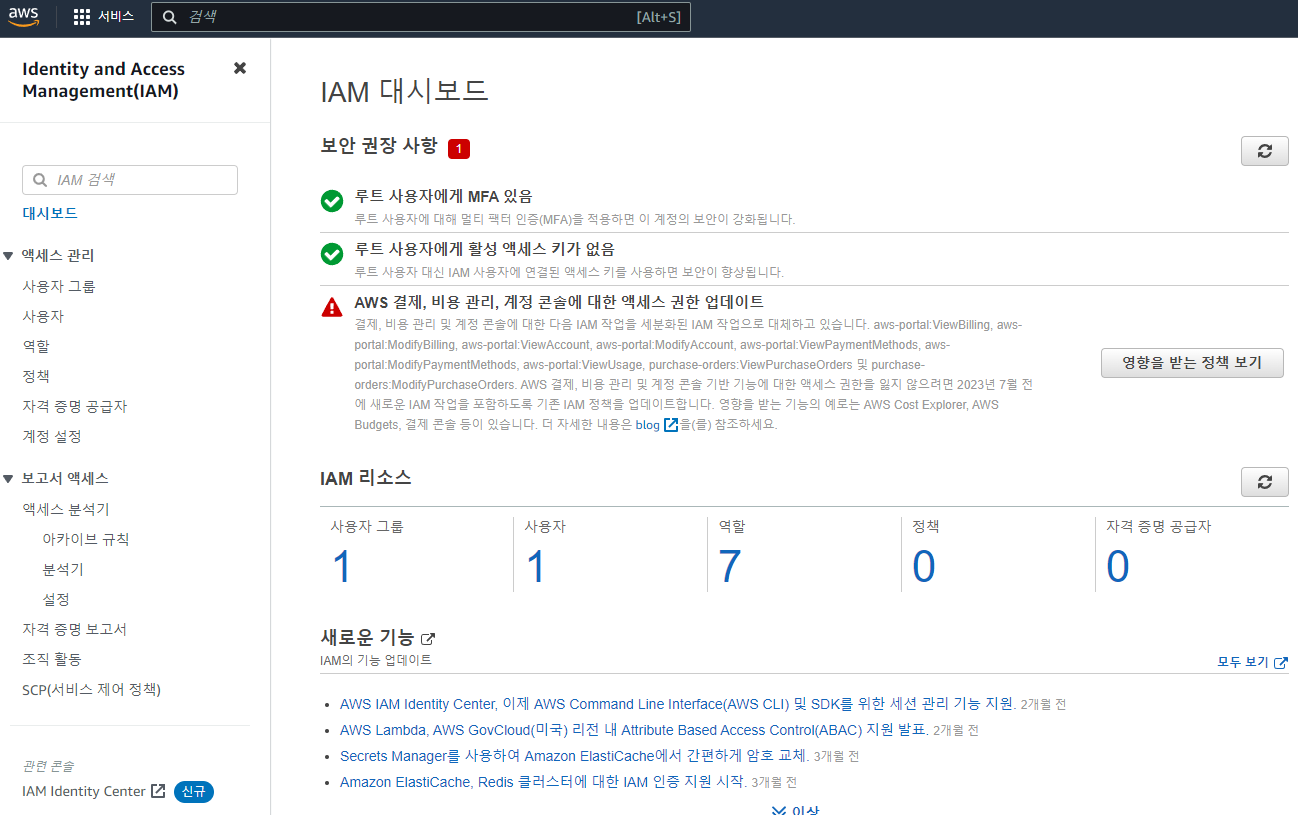Open the Secrets Manager ElastiCache news link
Image resolution: width=1298 pixels, height=815 pixels.
(x=575, y=756)
